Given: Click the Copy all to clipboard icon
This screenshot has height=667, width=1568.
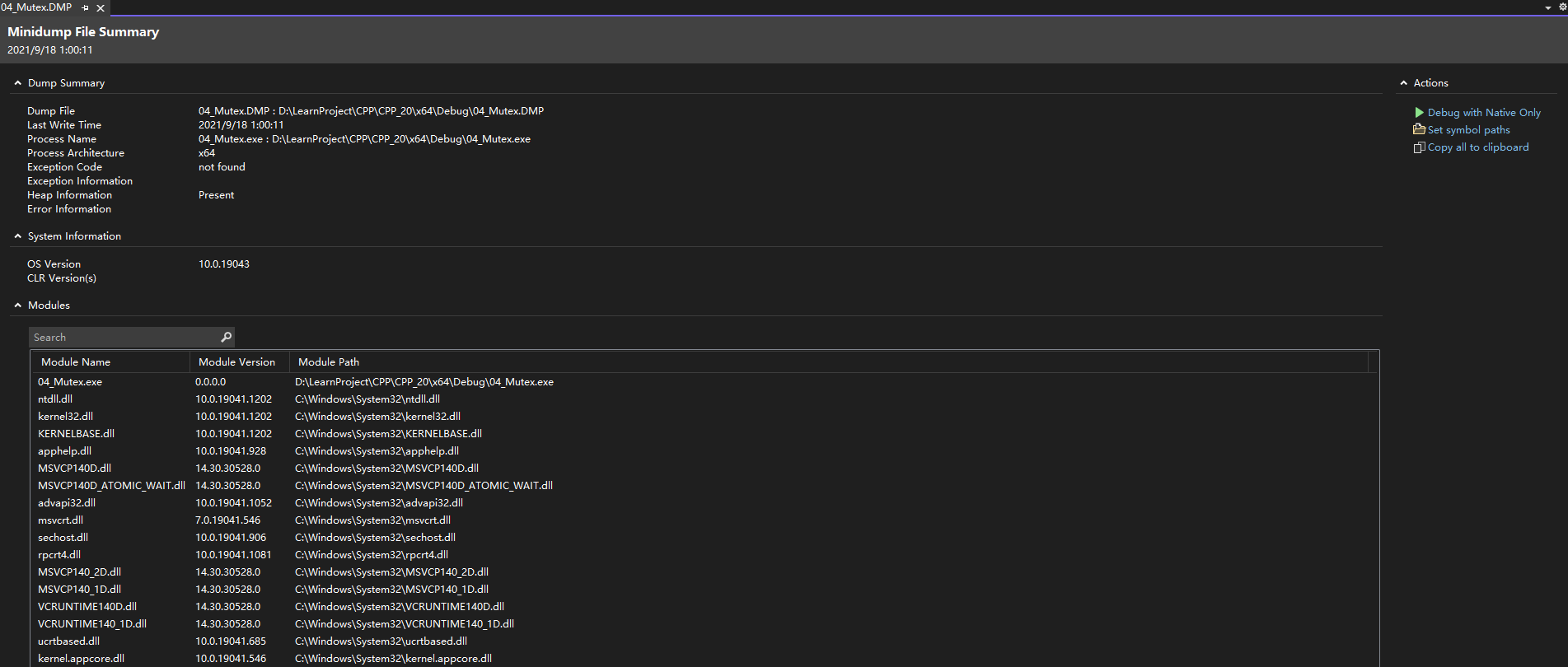Looking at the screenshot, I should point(1419,147).
